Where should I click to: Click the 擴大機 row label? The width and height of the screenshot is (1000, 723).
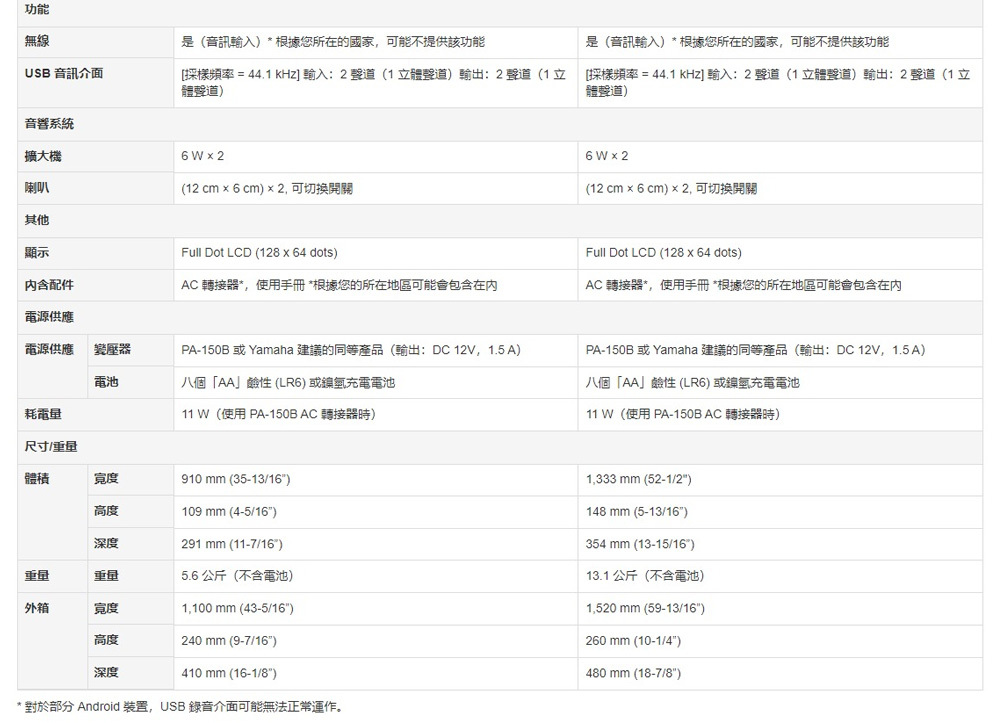point(43,156)
